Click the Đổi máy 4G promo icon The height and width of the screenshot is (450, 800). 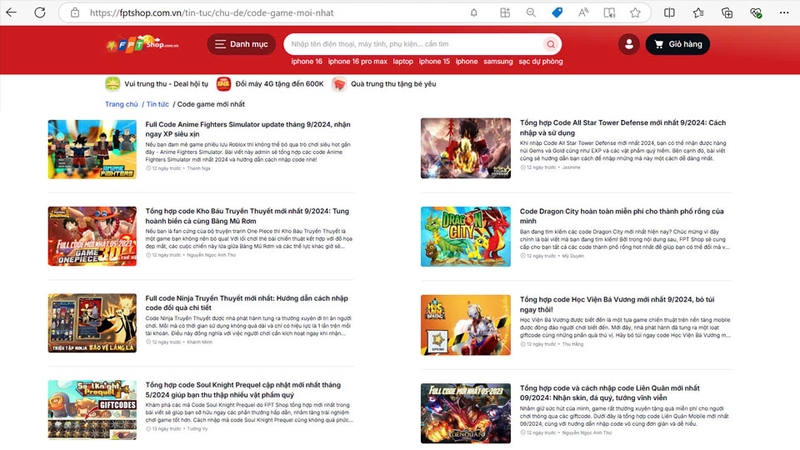point(223,84)
